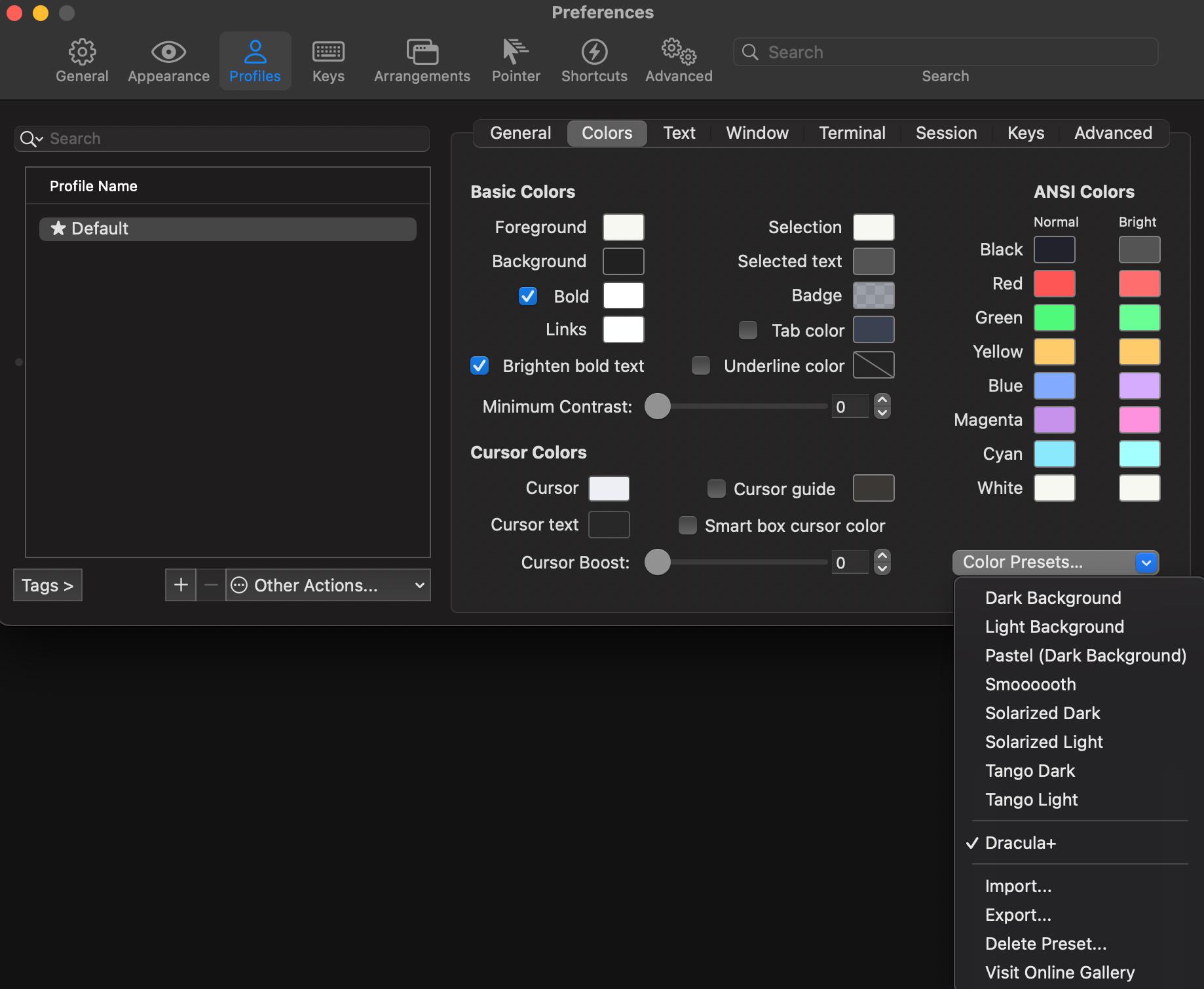
Task: Click the Foreground color swatch
Action: pos(623,227)
